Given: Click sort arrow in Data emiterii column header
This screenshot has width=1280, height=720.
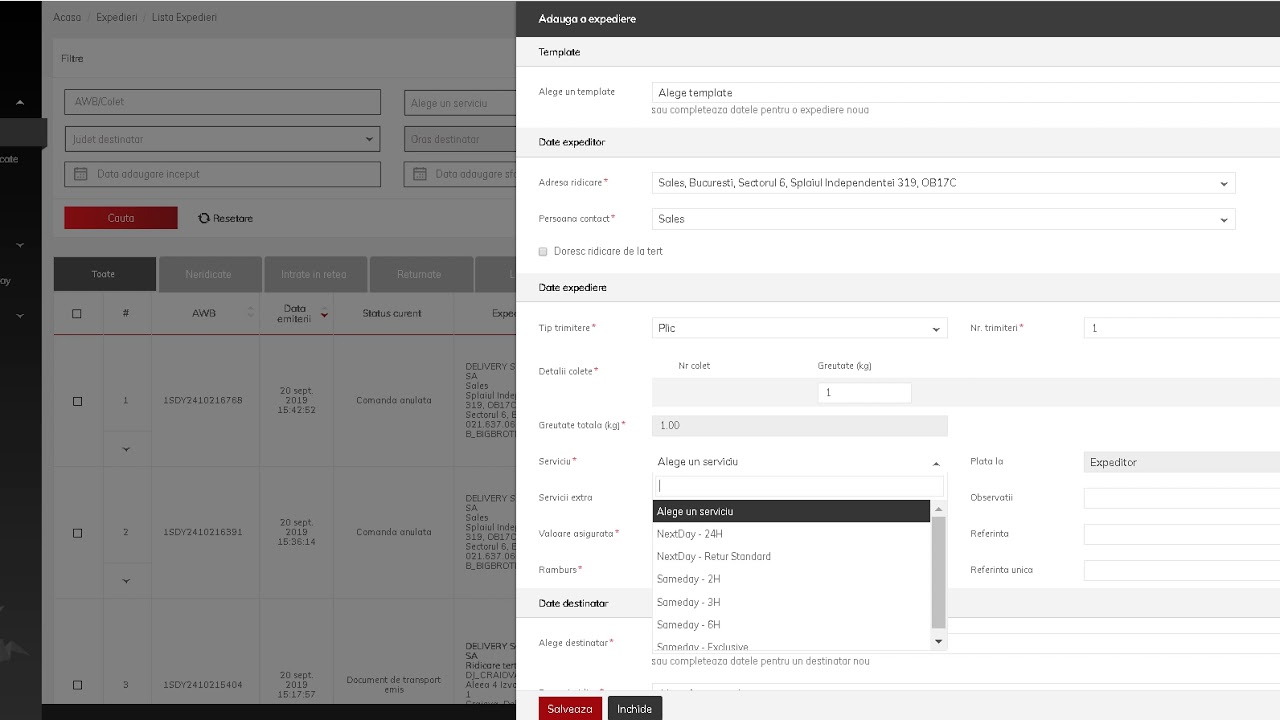Looking at the screenshot, I should coord(324,314).
